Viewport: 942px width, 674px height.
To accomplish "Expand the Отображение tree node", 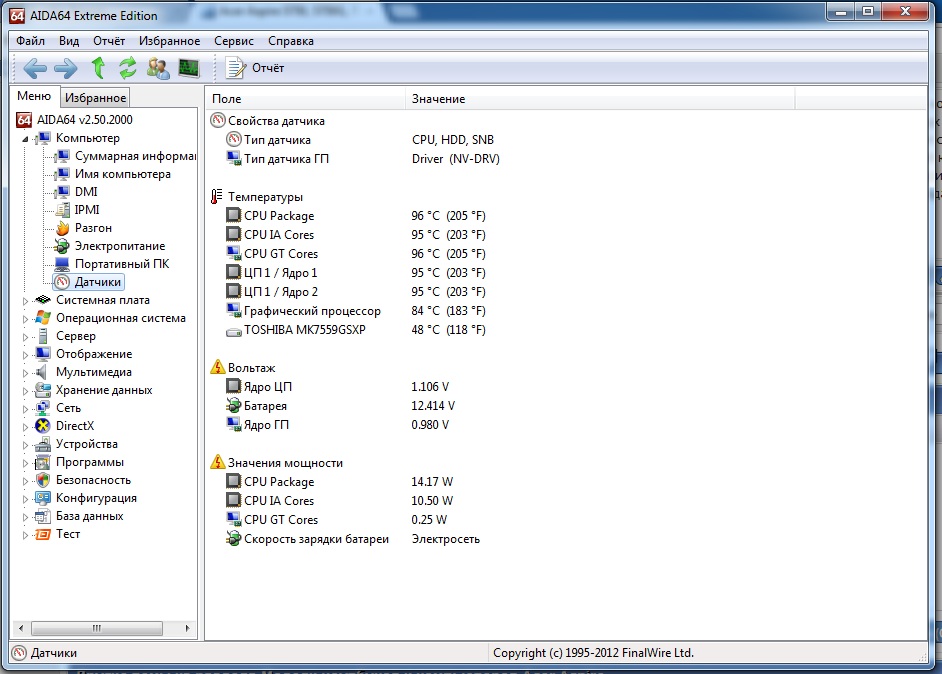I will (x=26, y=355).
